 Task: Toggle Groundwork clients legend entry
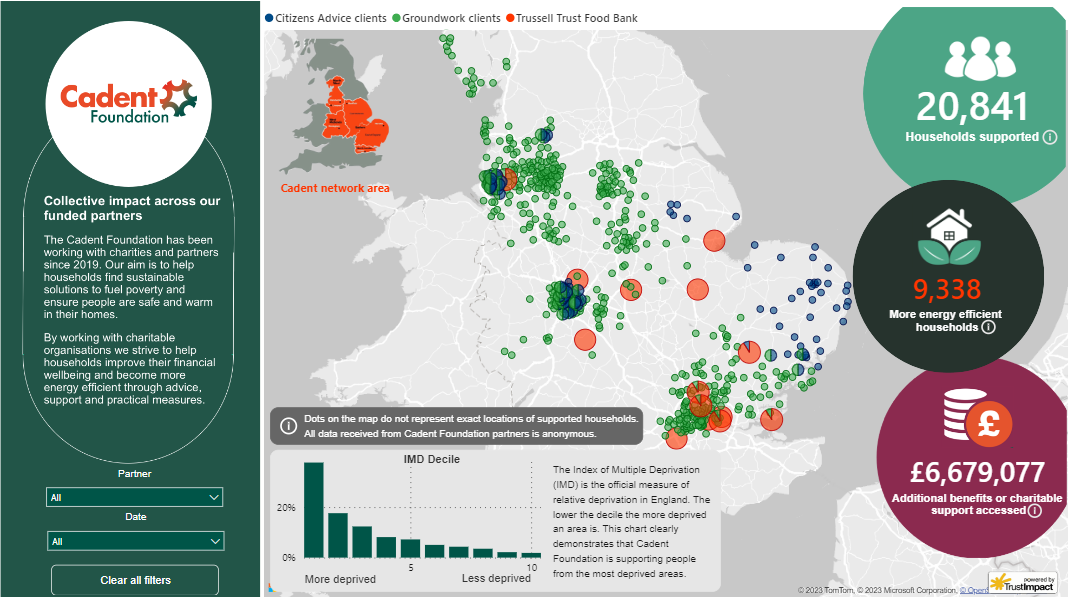pyautogui.click(x=447, y=18)
